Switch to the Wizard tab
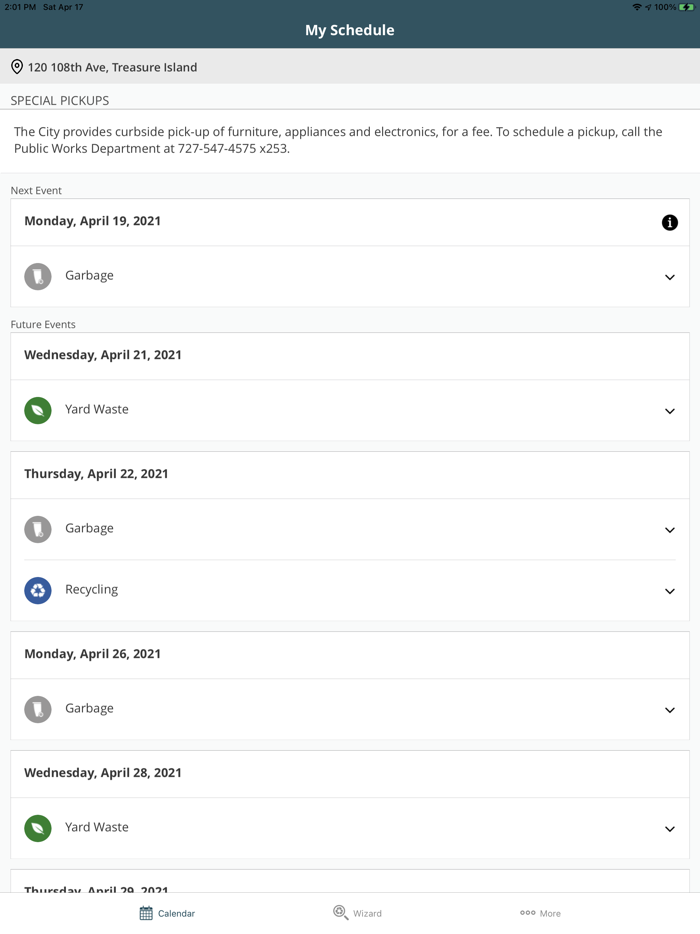 point(357,913)
